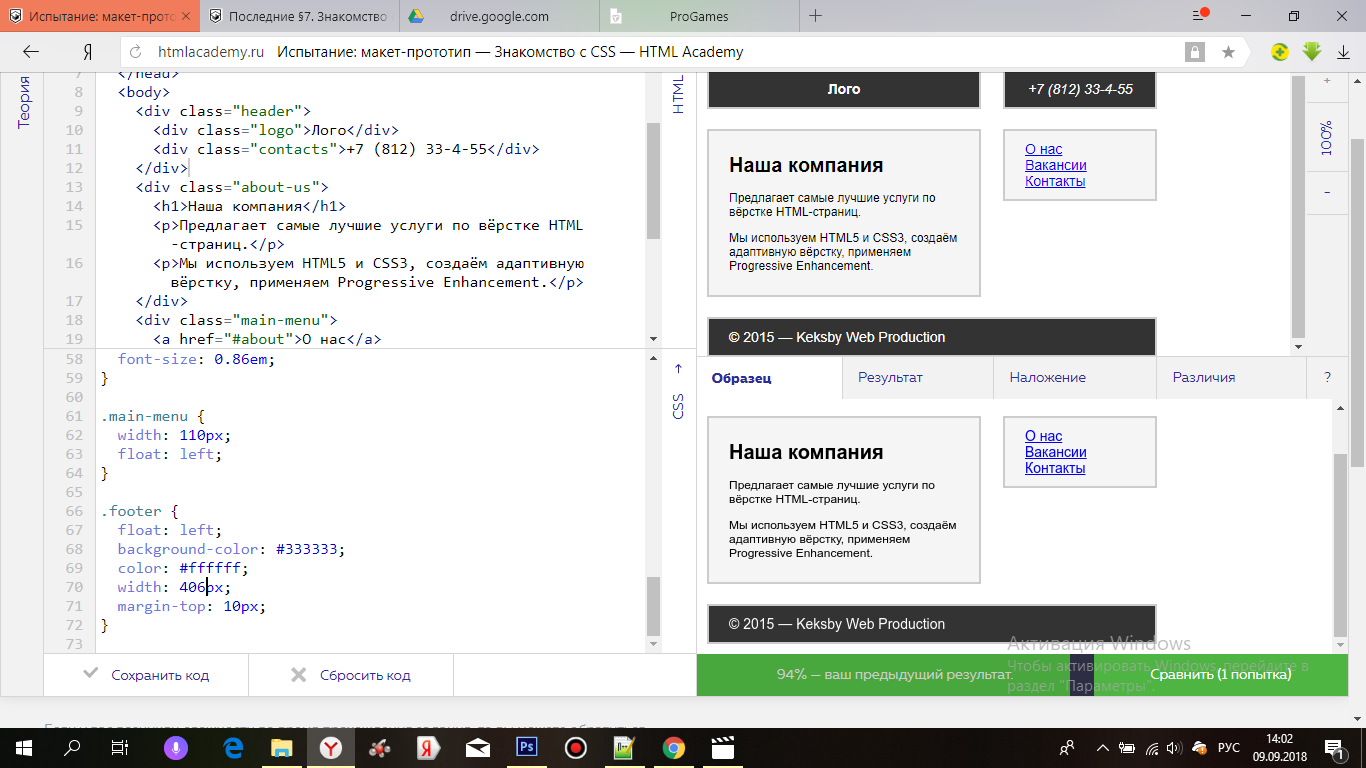Click the Сравнить (1 попытка) button
1366x768 pixels.
point(1220,674)
